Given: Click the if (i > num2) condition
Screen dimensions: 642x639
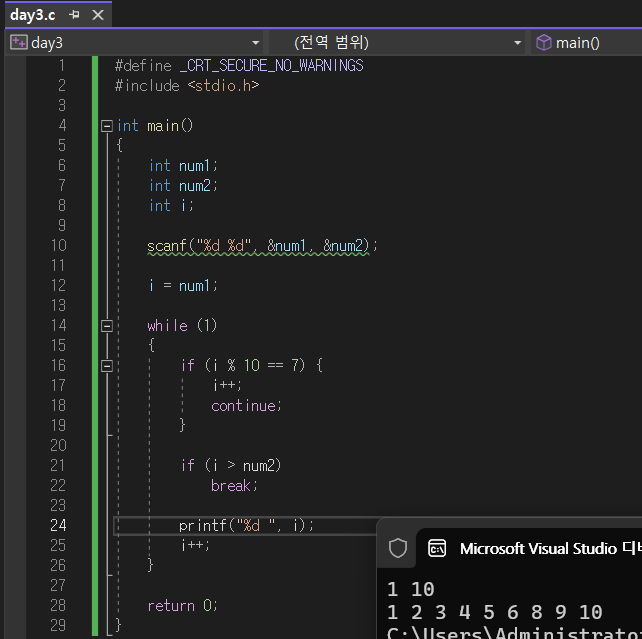Looking at the screenshot, I should [x=231, y=465].
